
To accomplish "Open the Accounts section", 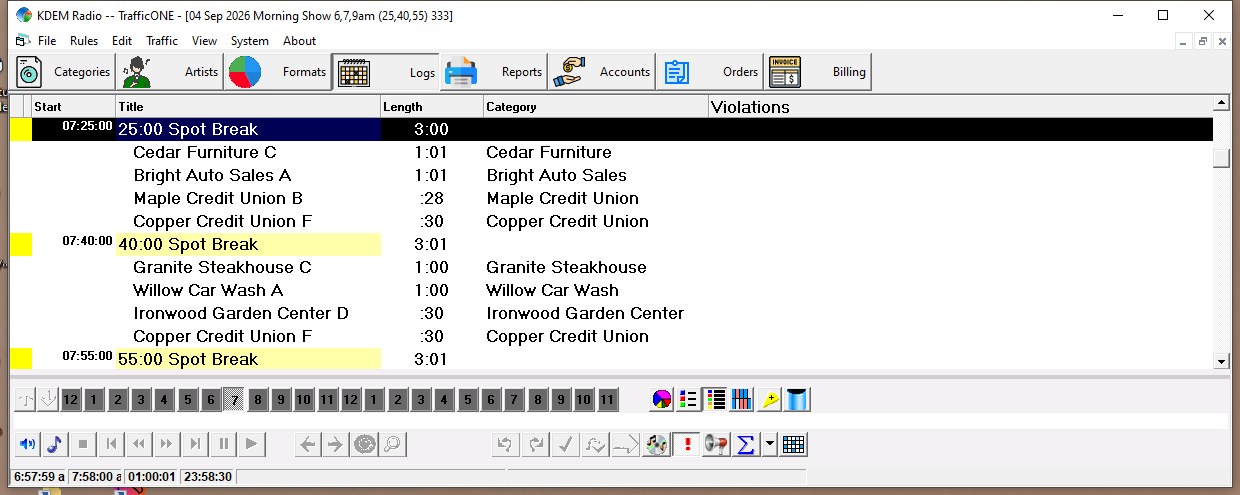I will [602, 72].
